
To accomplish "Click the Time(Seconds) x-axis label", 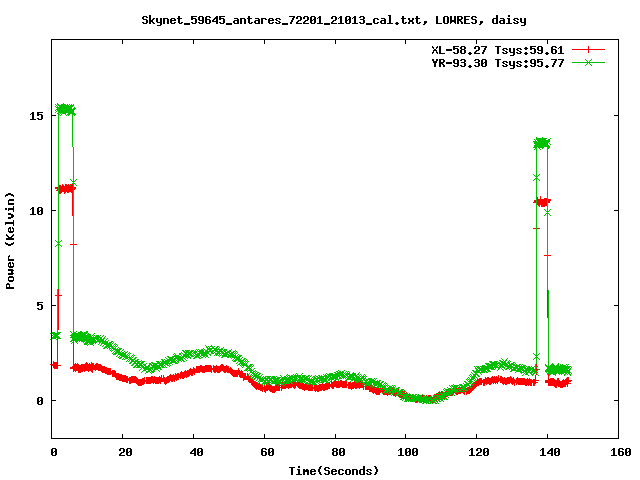I will (333, 471).
